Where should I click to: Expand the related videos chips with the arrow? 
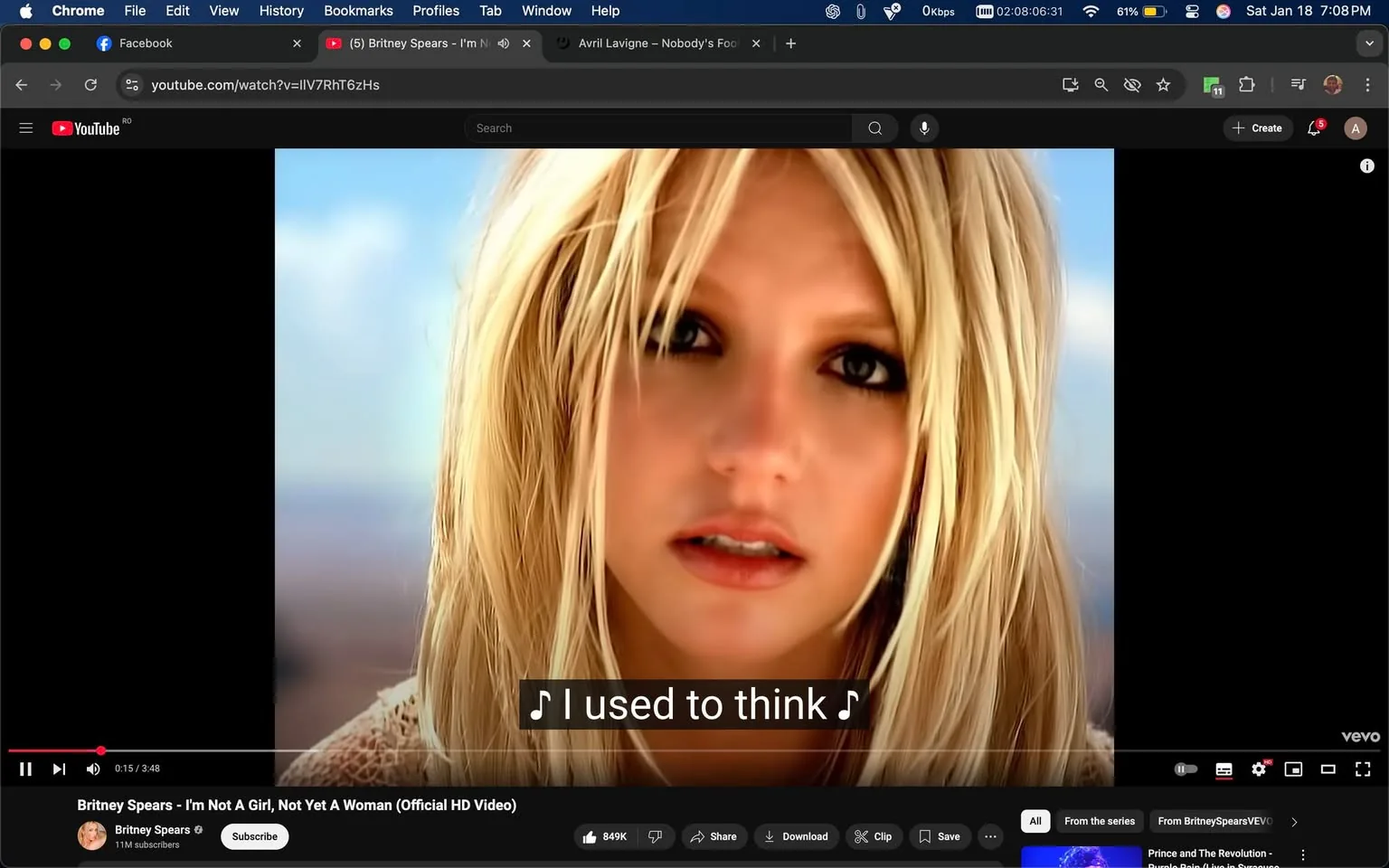[x=1293, y=821]
